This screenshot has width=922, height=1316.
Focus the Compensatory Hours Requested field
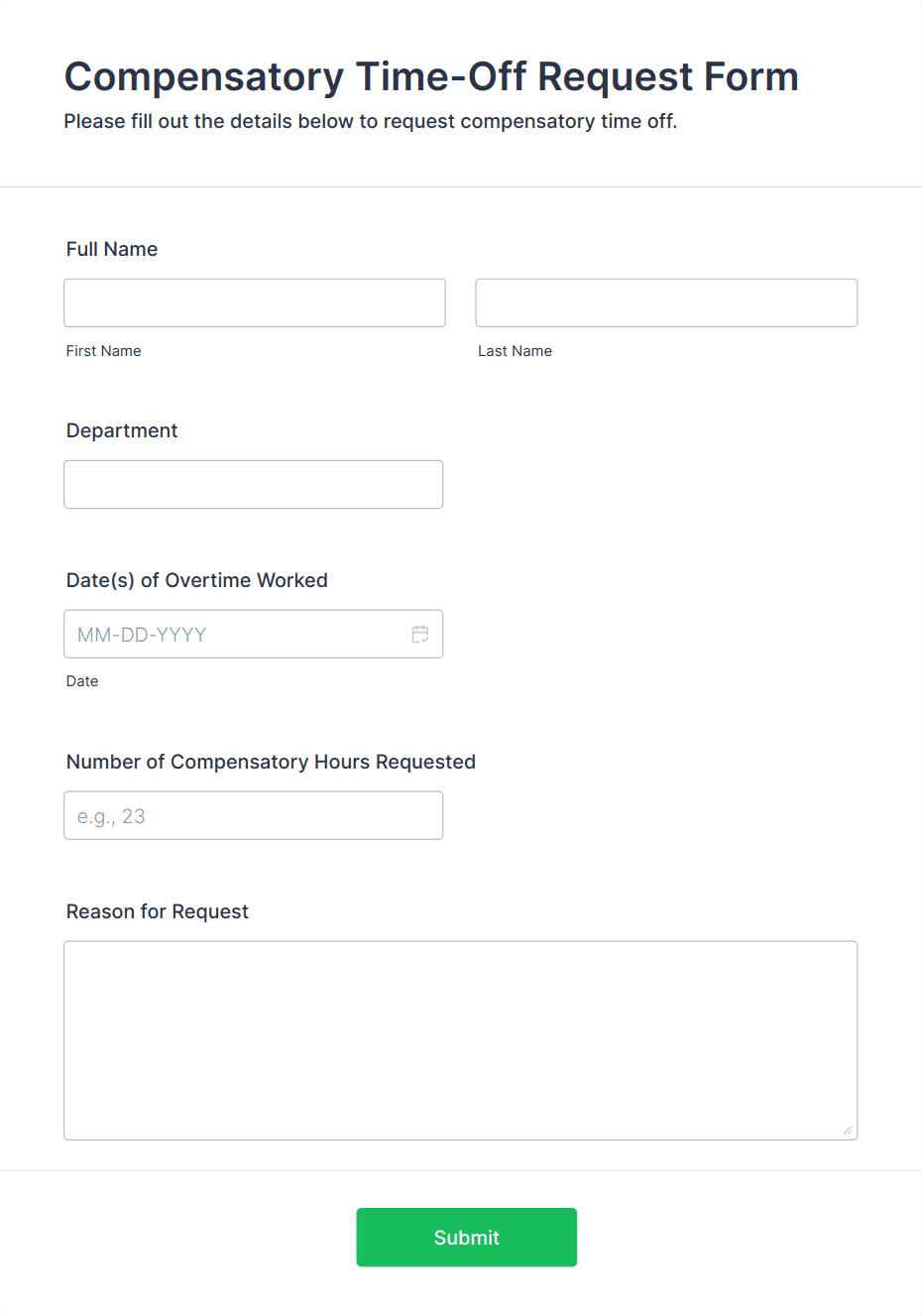tap(253, 815)
